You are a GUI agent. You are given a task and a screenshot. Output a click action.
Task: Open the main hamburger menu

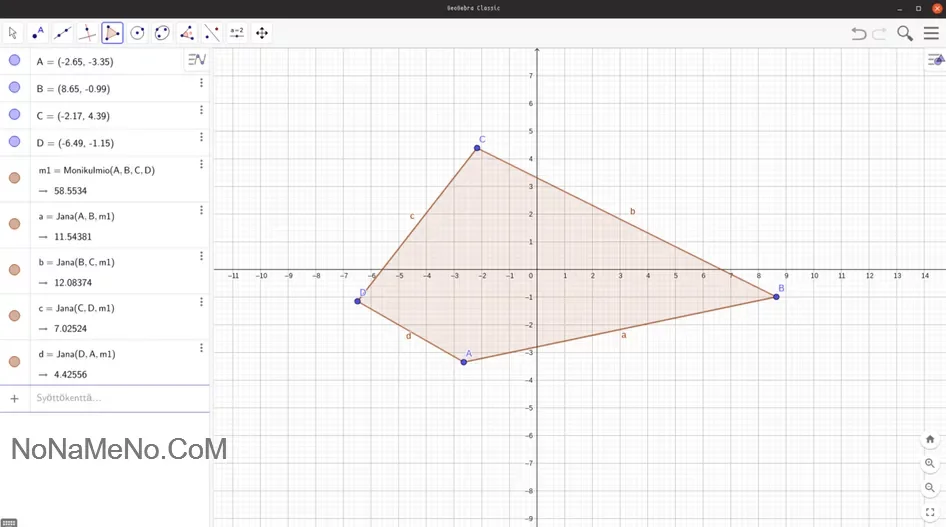tap(931, 33)
